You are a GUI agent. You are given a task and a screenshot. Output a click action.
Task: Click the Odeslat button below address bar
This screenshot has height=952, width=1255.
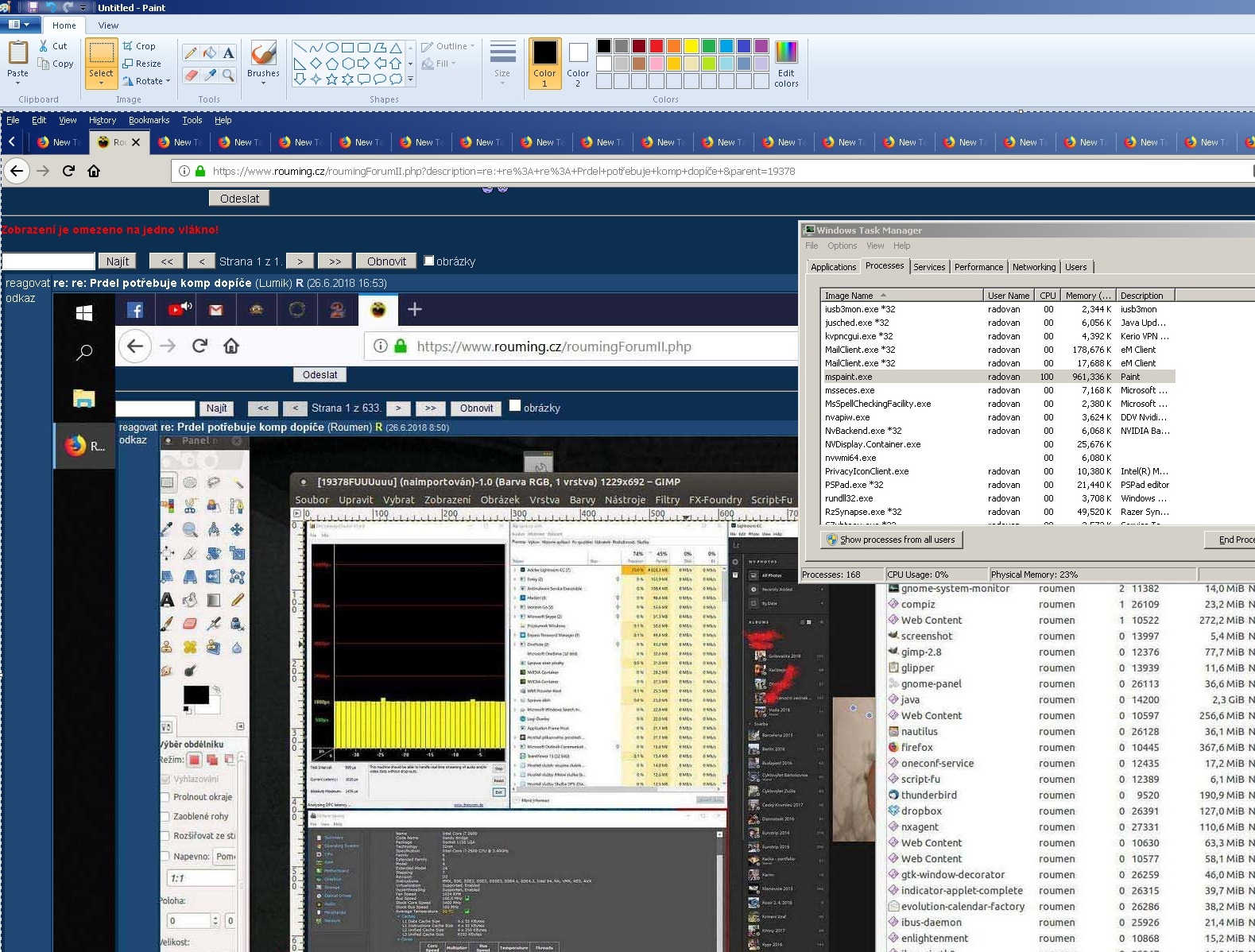(239, 199)
